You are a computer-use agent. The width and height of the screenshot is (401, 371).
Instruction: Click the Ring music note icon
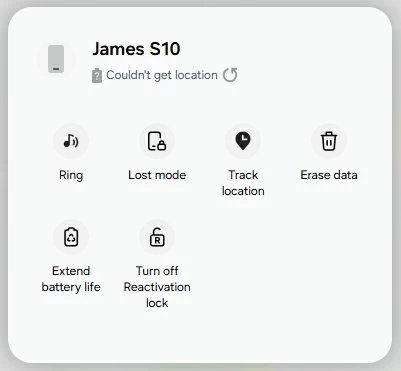(71, 141)
